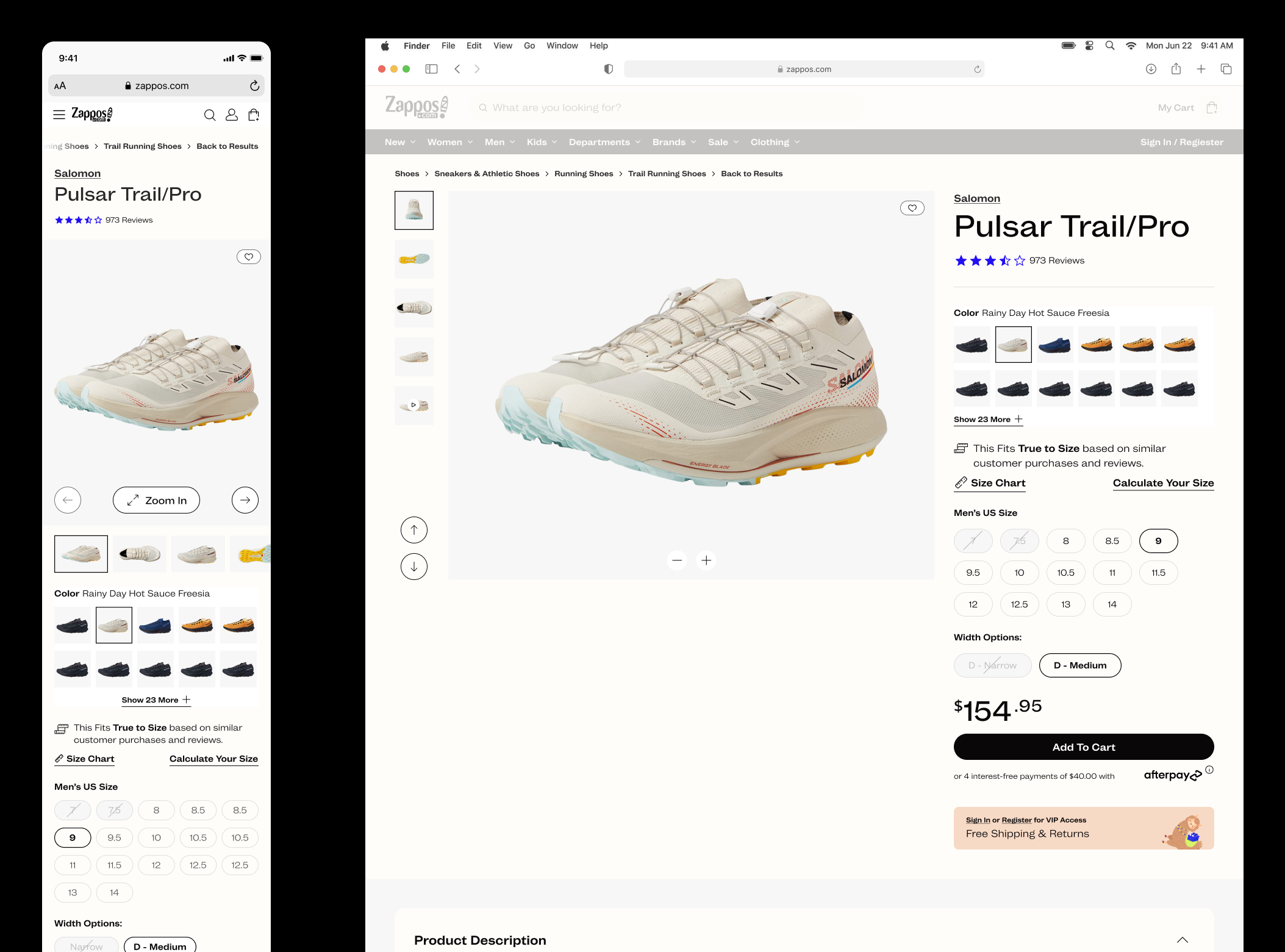Click the mobile next-image right arrow
The image size is (1285, 952).
[x=245, y=500]
